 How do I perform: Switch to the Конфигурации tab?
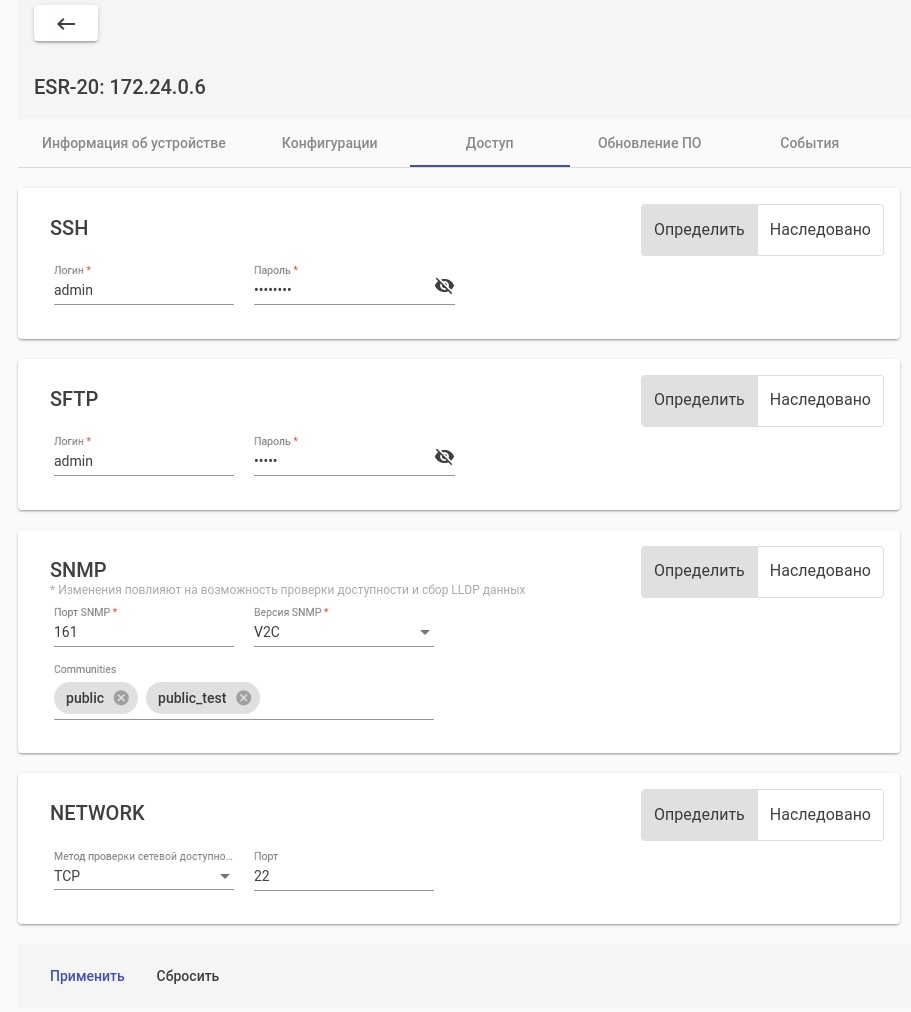329,143
